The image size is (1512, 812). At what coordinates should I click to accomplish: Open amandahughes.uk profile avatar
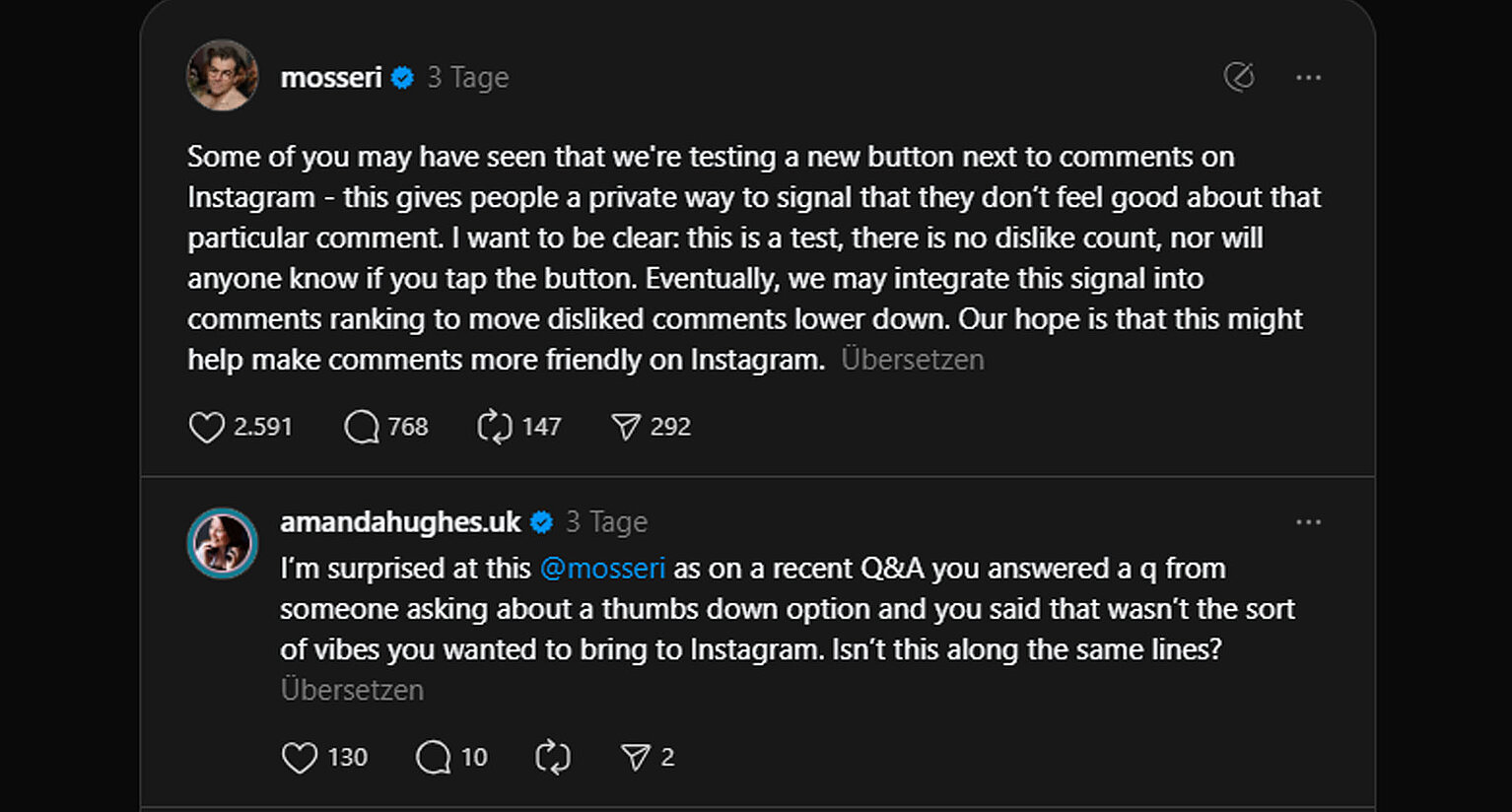coord(223,543)
